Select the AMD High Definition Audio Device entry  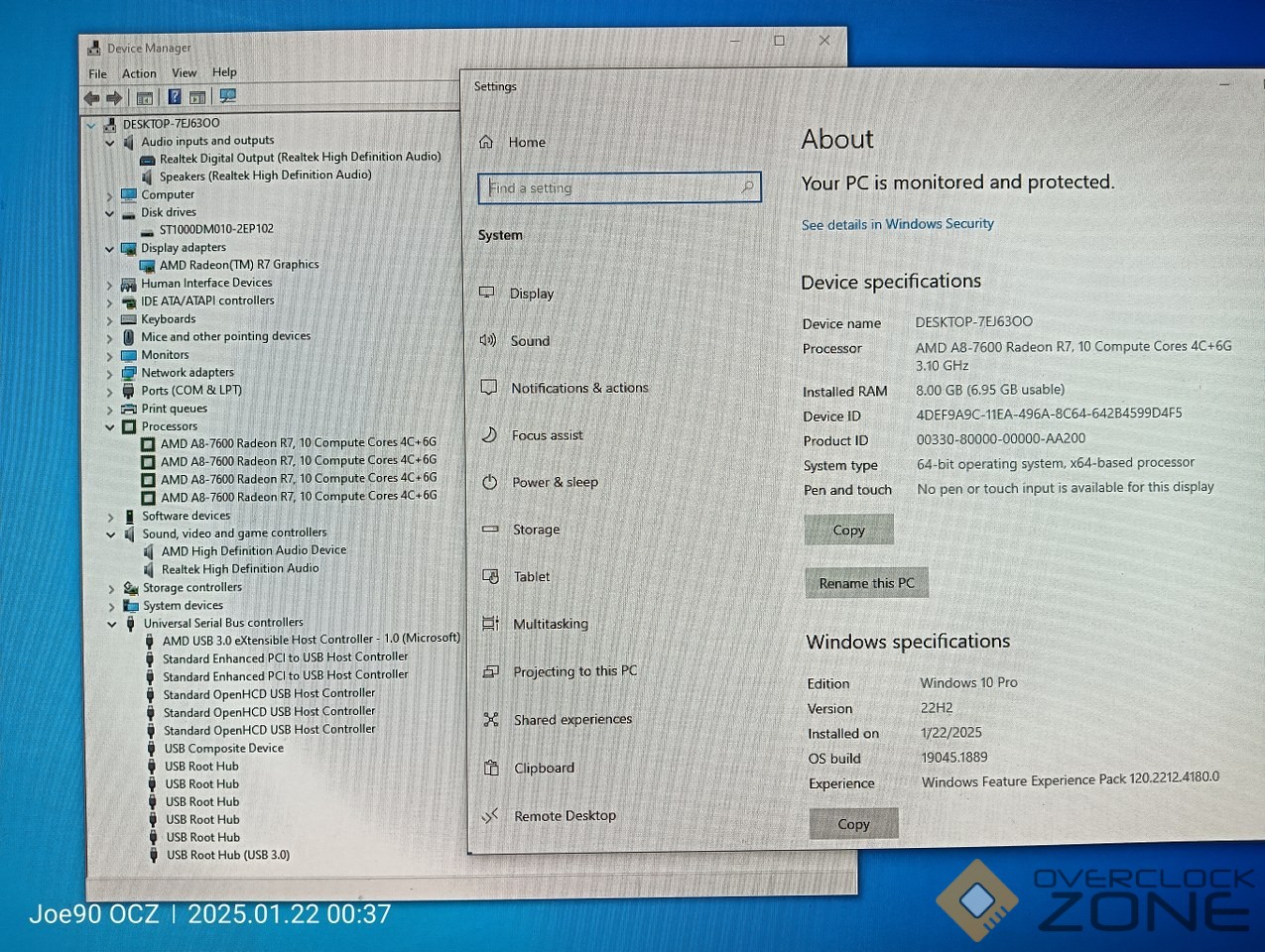tap(245, 551)
